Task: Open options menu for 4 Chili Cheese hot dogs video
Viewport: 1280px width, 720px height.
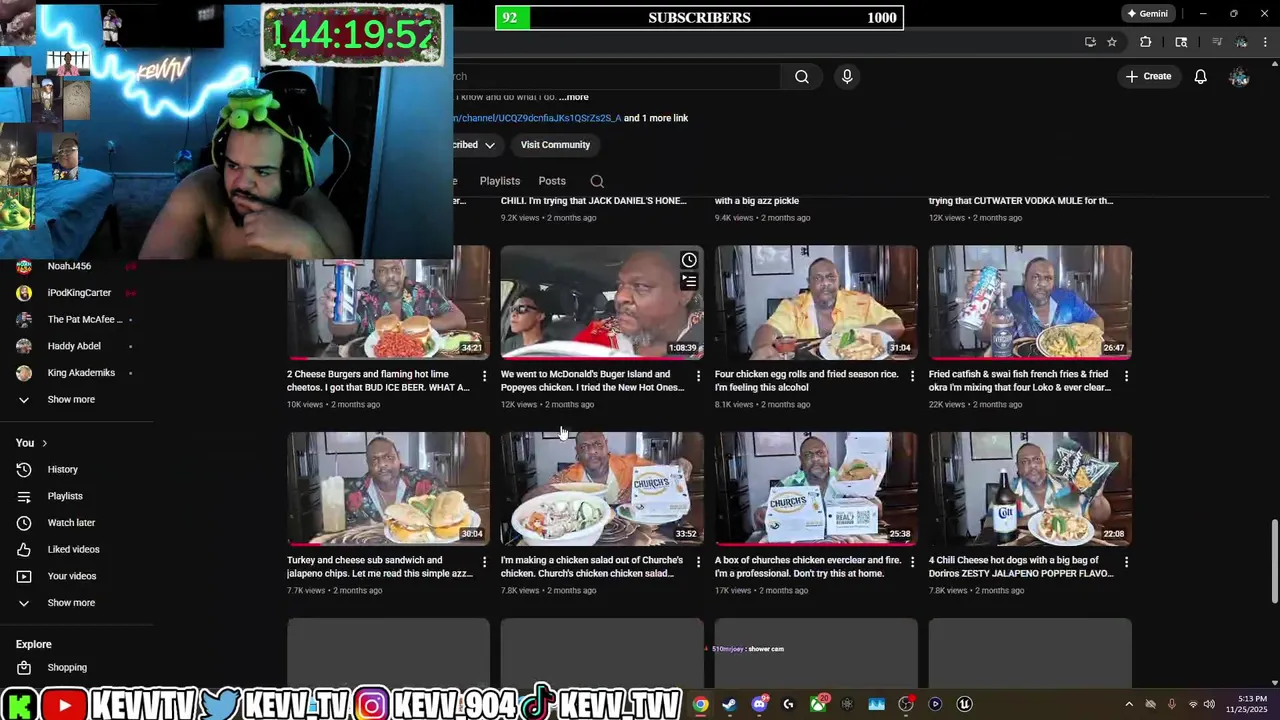Action: (x=1126, y=562)
